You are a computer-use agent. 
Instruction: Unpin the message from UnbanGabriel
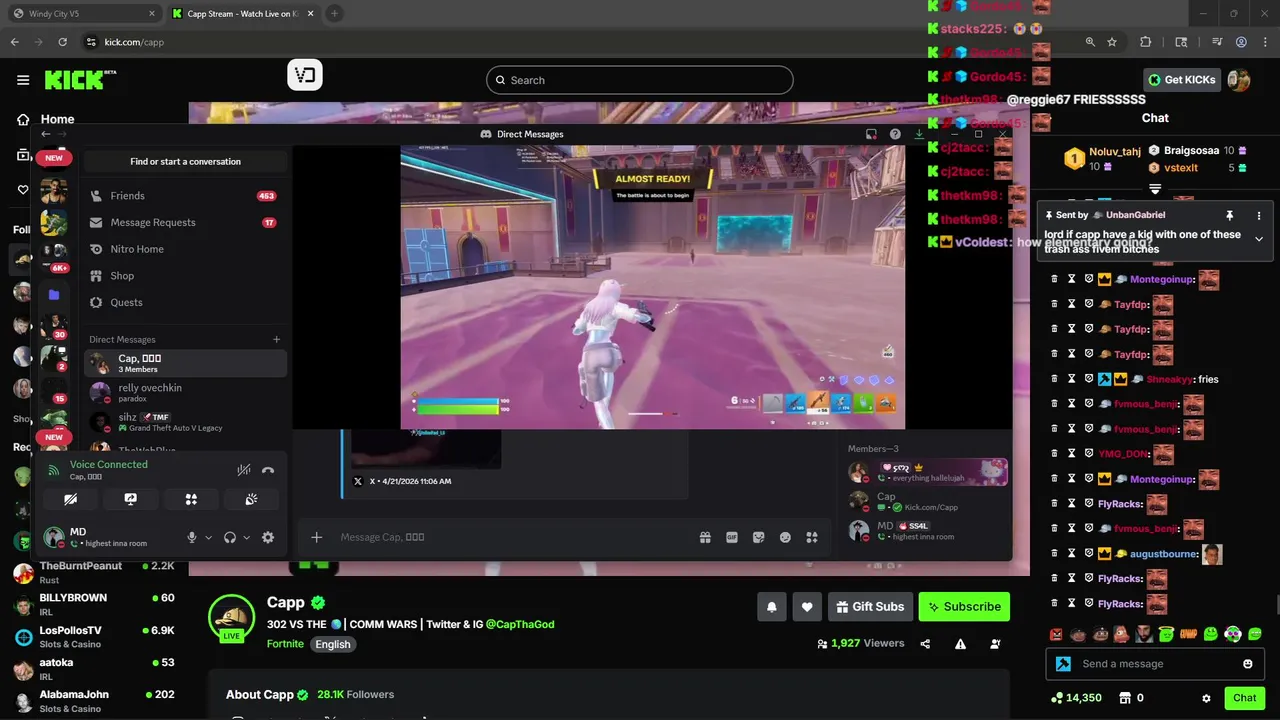(1230, 215)
